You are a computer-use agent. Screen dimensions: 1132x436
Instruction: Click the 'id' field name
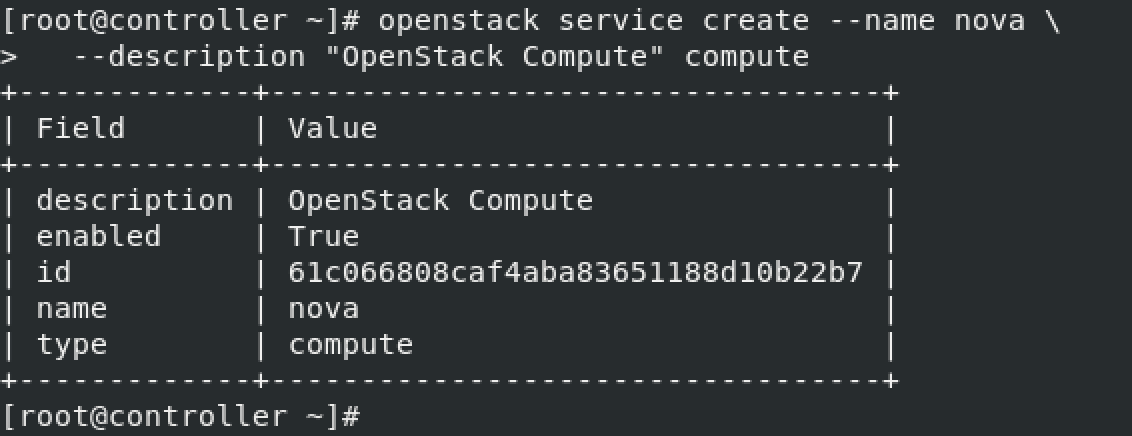(x=53, y=273)
